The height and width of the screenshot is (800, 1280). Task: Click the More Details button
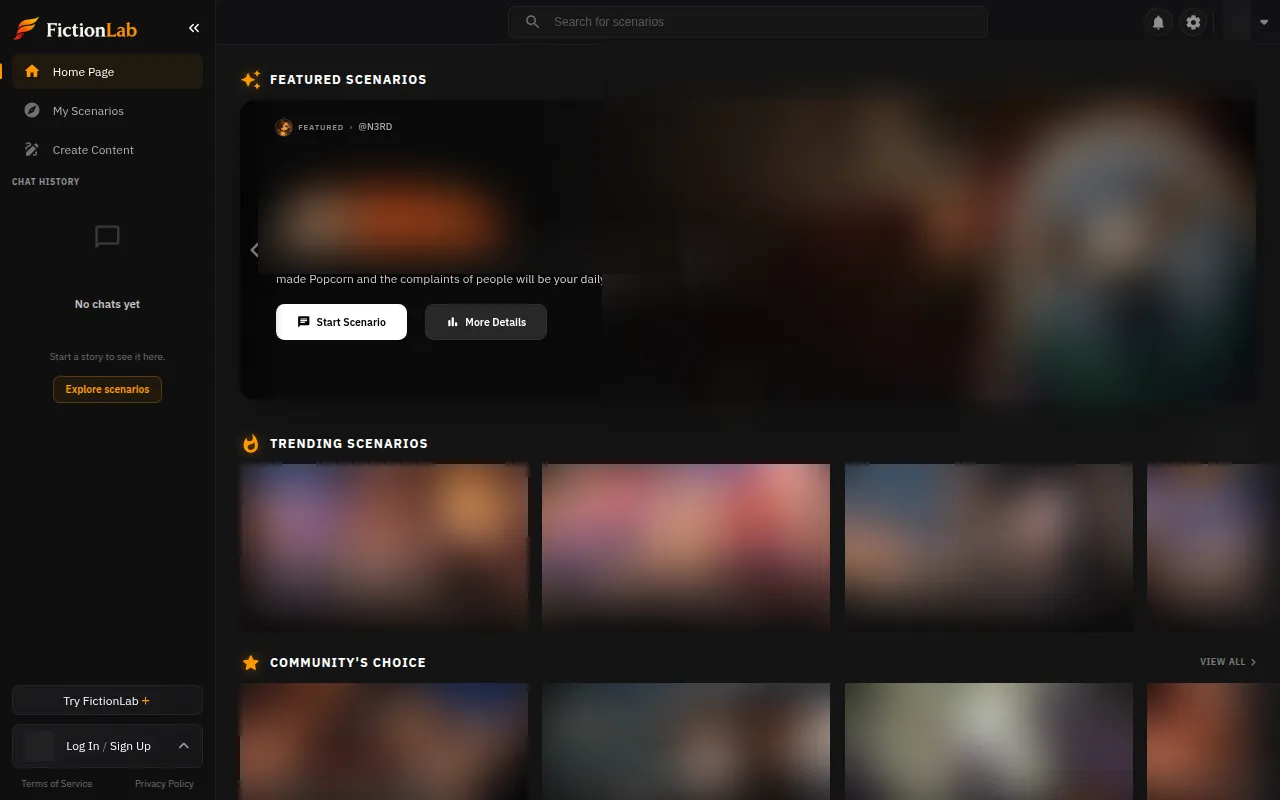[486, 322]
